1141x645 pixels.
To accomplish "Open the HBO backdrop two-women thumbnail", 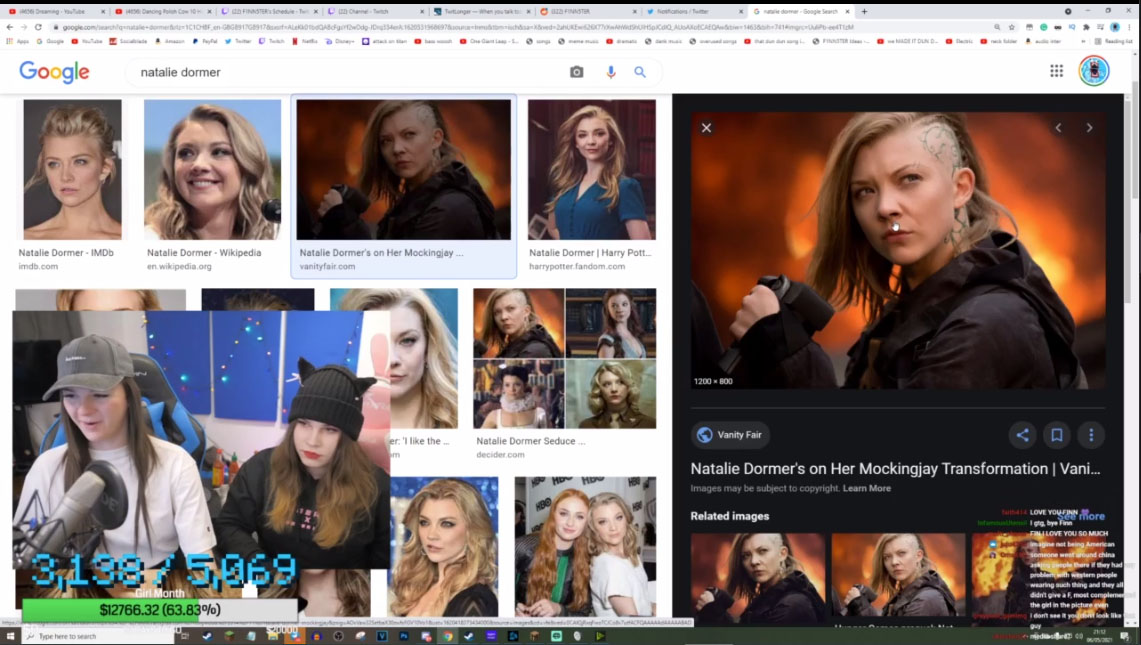I will 585,547.
